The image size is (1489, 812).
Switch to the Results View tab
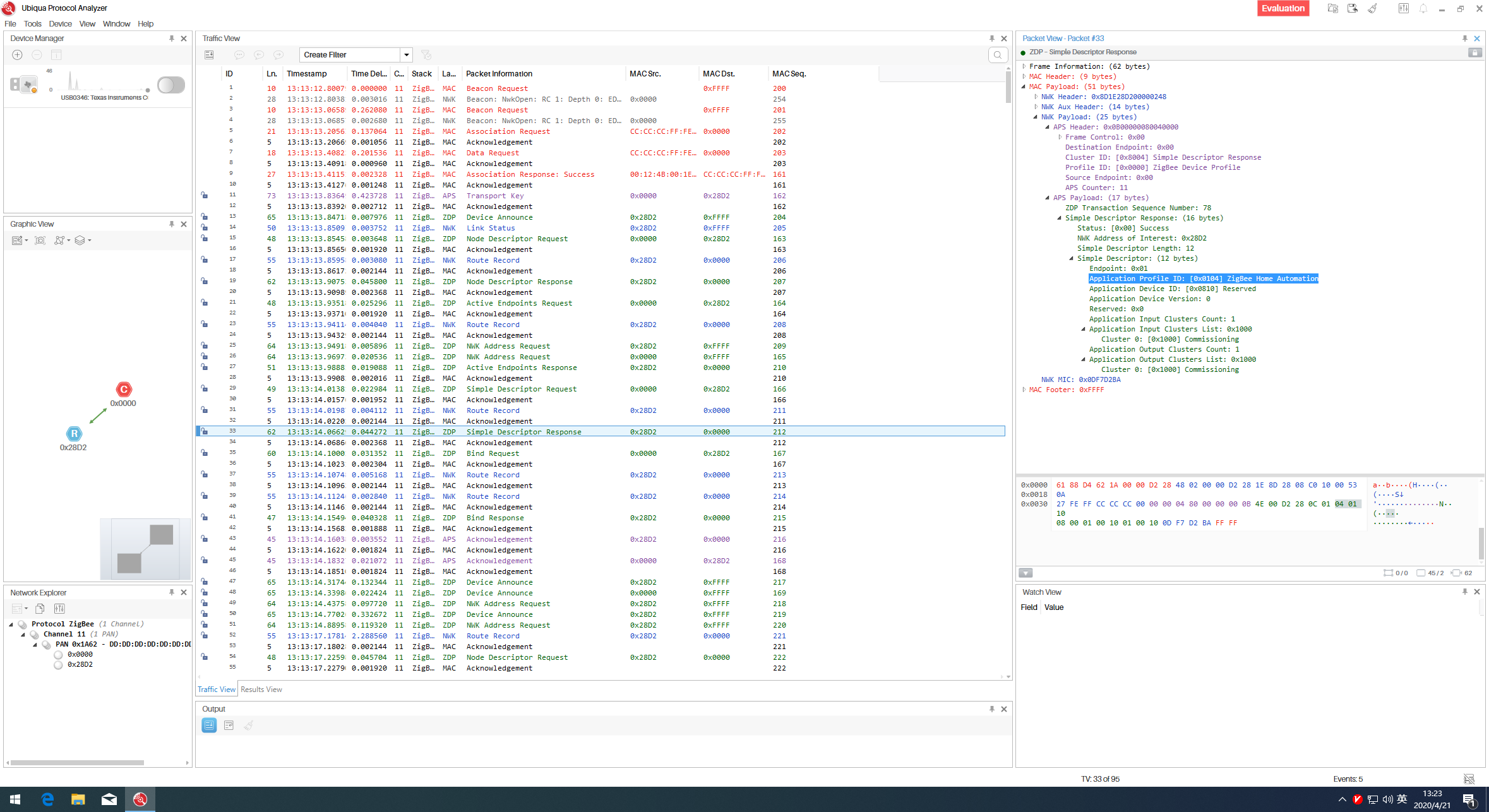(261, 690)
